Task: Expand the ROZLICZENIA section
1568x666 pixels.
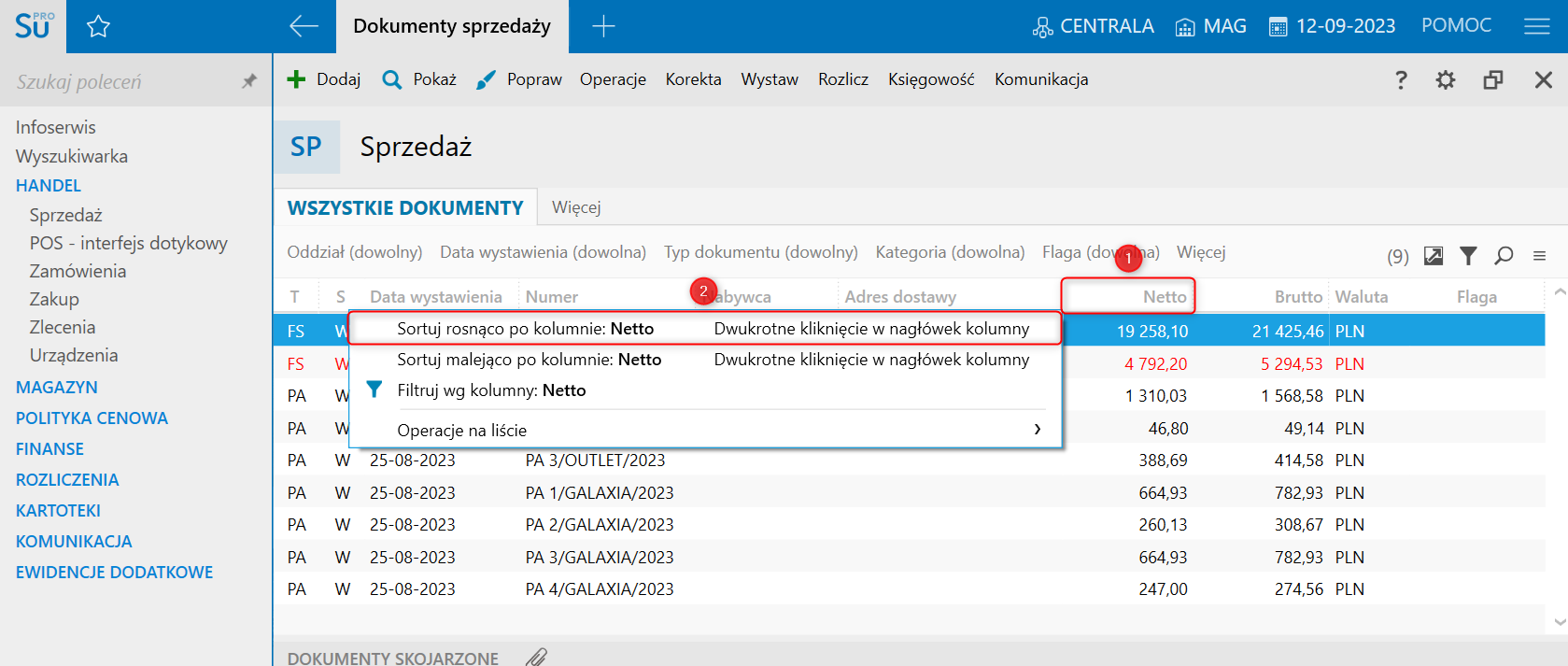Action: pos(67,479)
